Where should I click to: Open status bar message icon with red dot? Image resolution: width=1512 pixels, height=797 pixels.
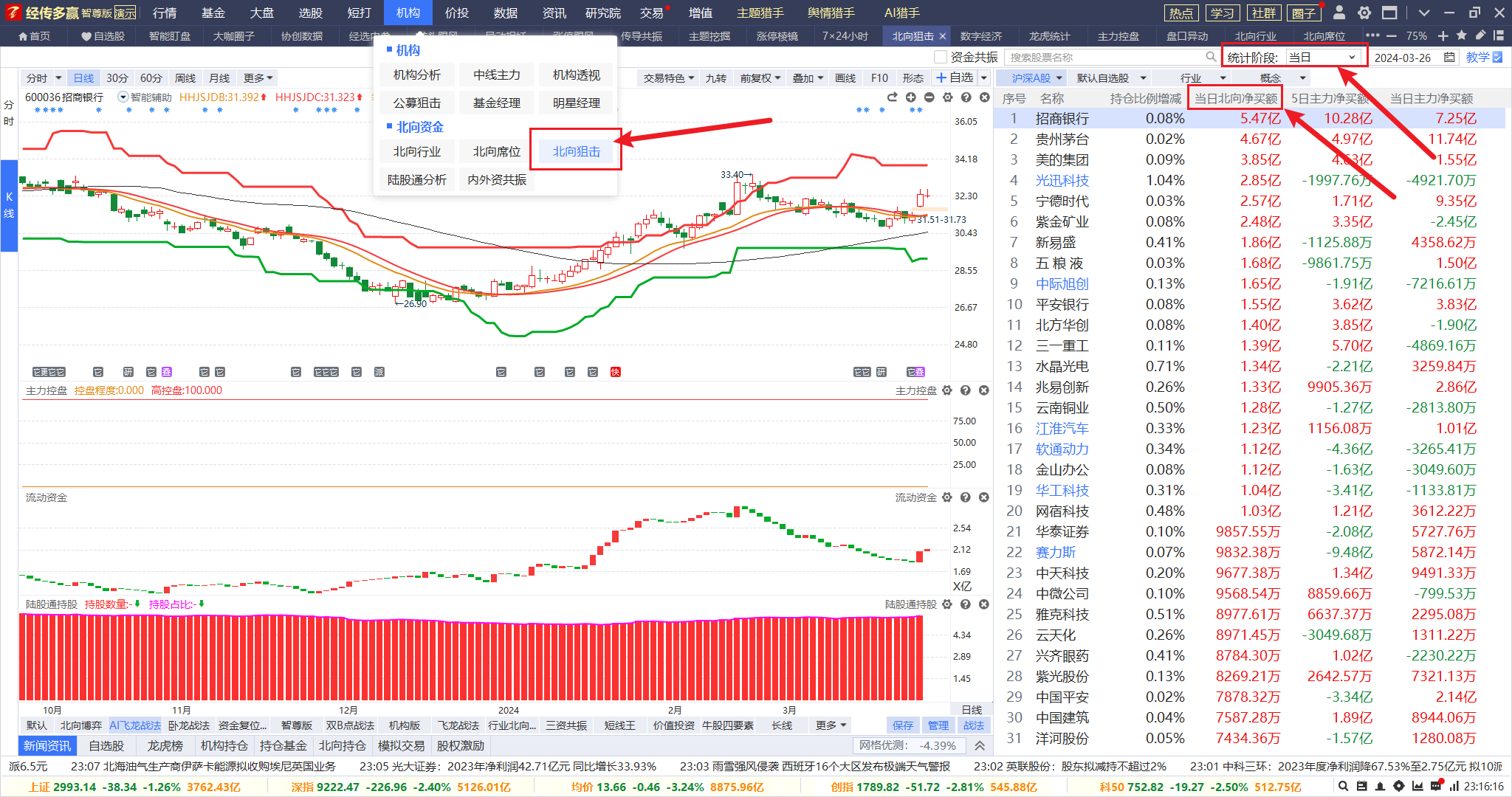click(x=1436, y=786)
